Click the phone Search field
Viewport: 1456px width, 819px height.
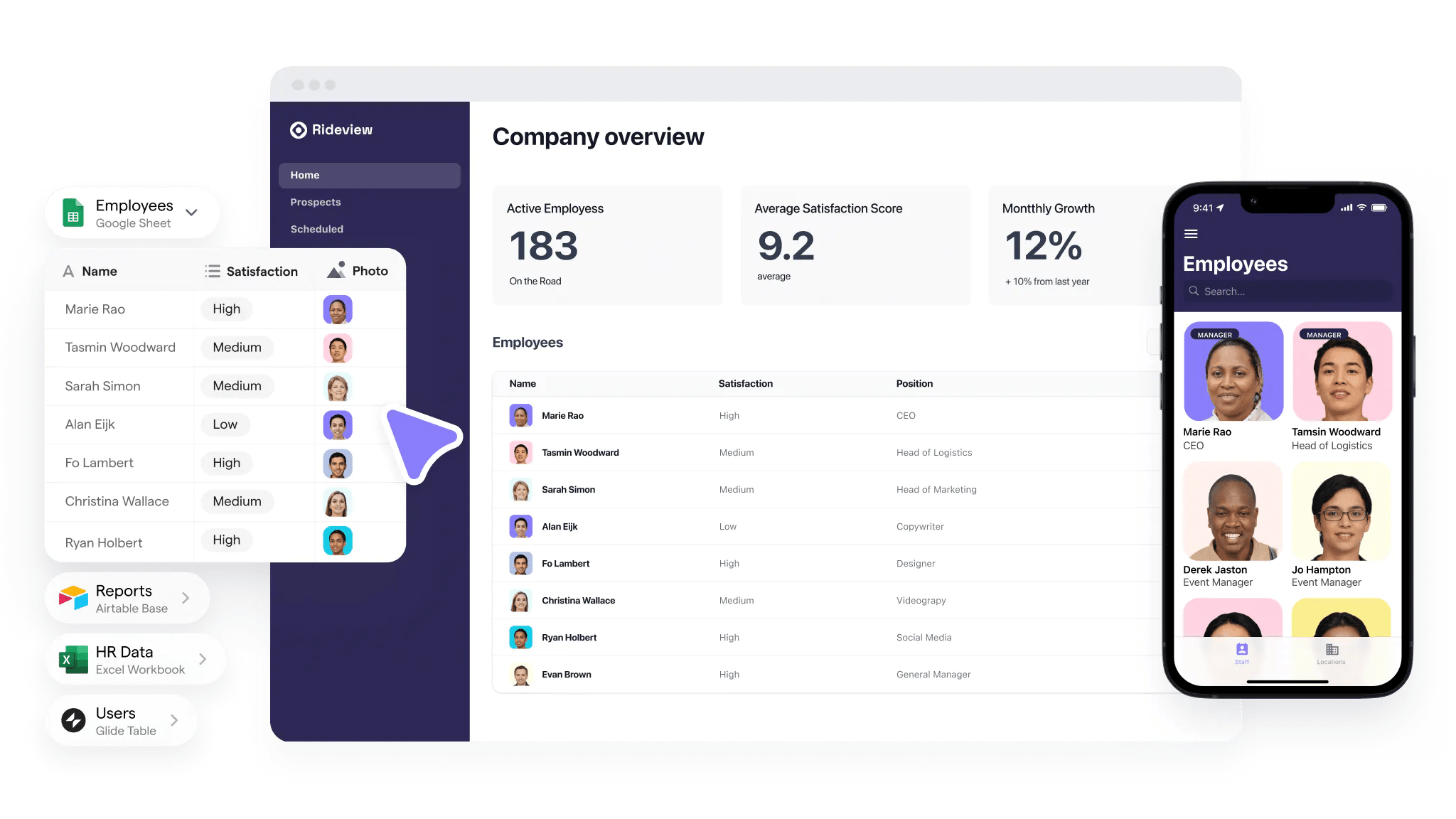click(x=1287, y=291)
